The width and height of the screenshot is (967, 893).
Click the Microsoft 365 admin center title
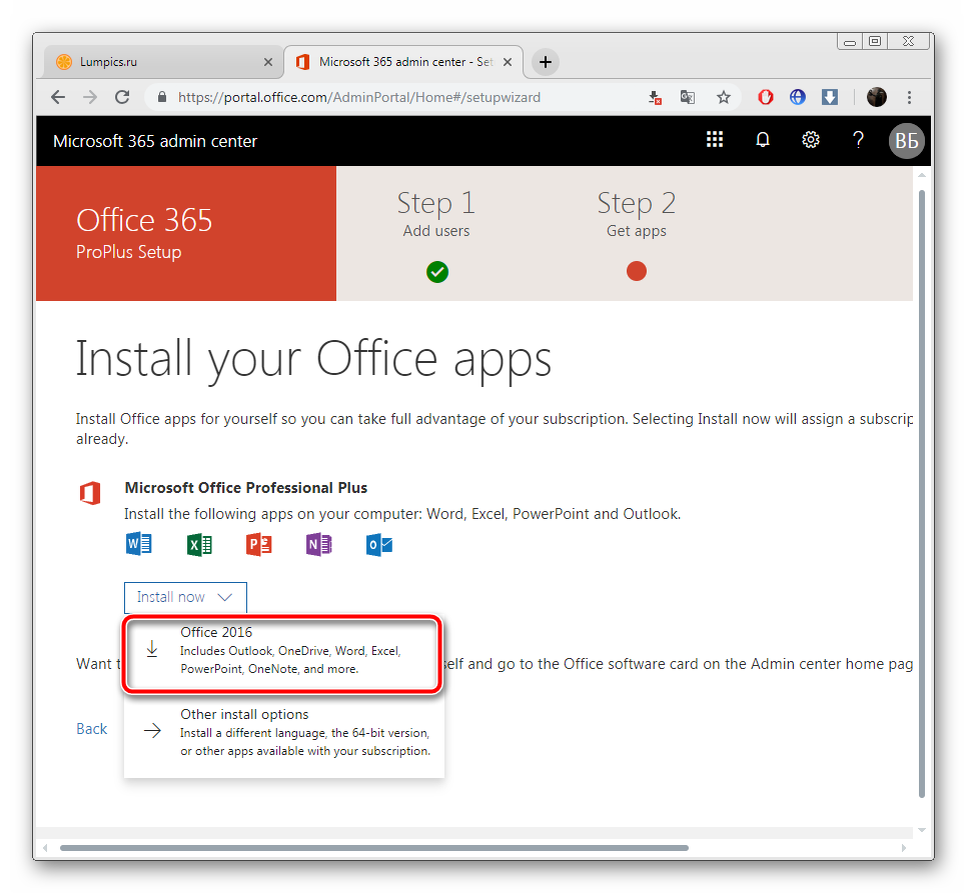coord(155,141)
